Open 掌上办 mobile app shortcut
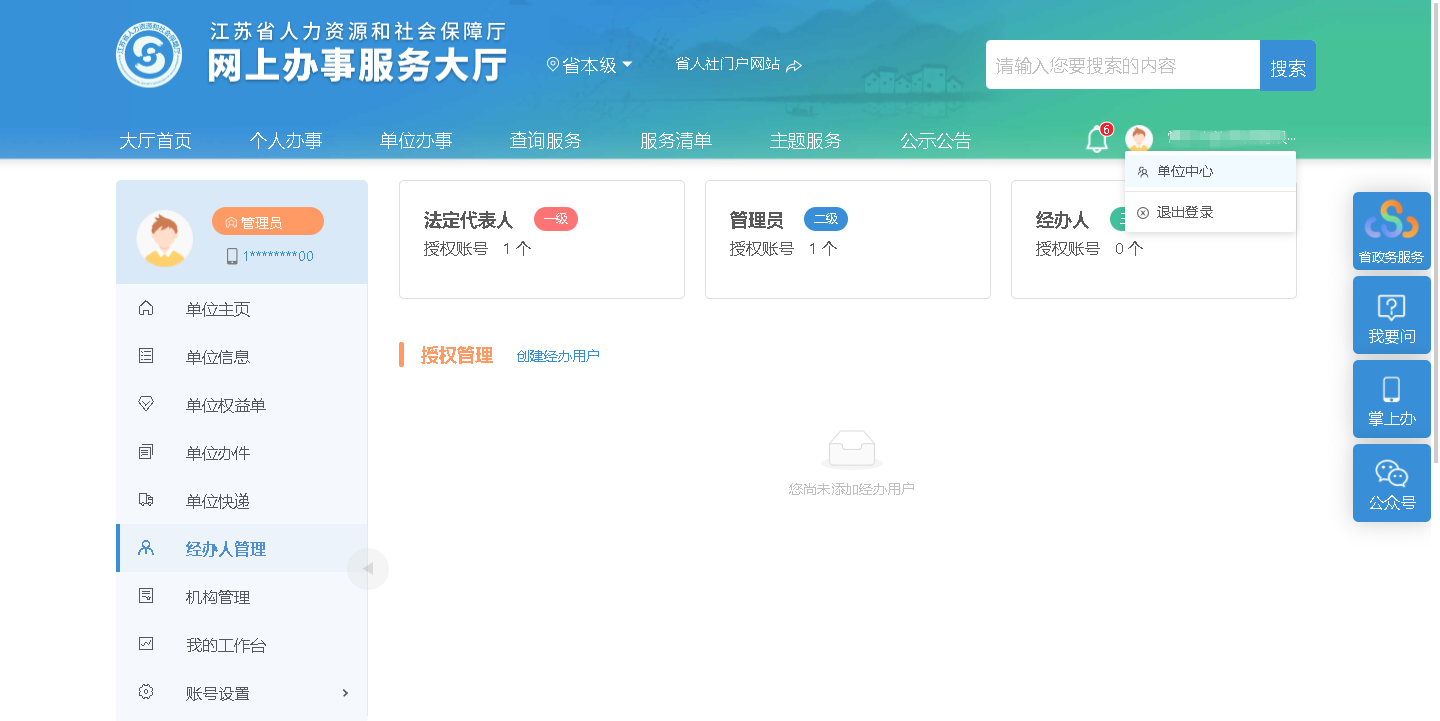This screenshot has width=1440, height=721. coord(1391,399)
